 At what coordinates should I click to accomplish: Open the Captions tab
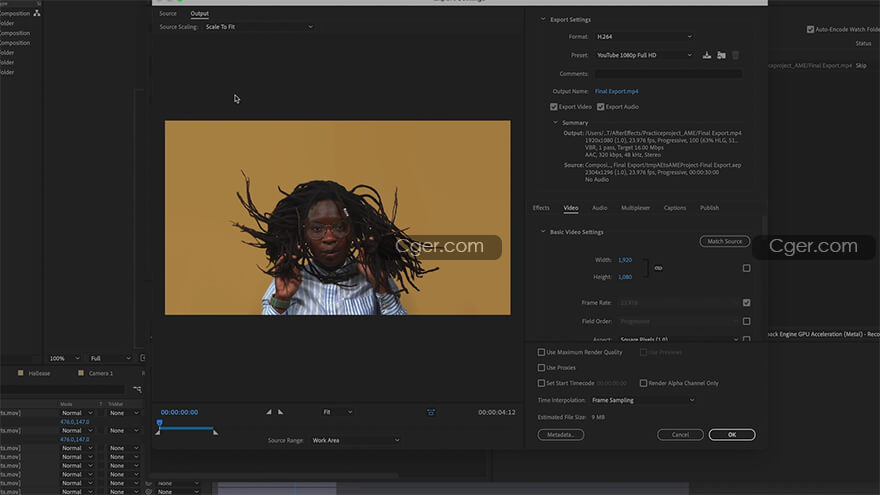[x=675, y=208]
